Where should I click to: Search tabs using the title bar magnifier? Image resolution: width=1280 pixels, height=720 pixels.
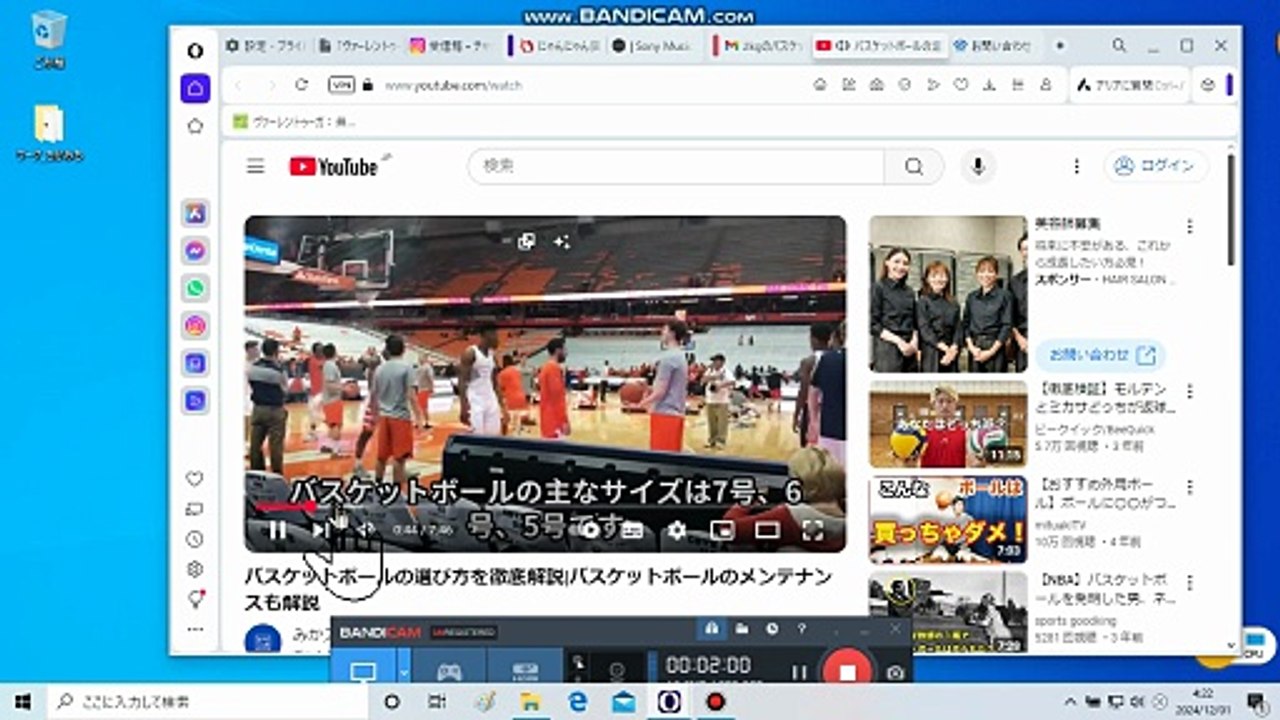pos(1119,46)
